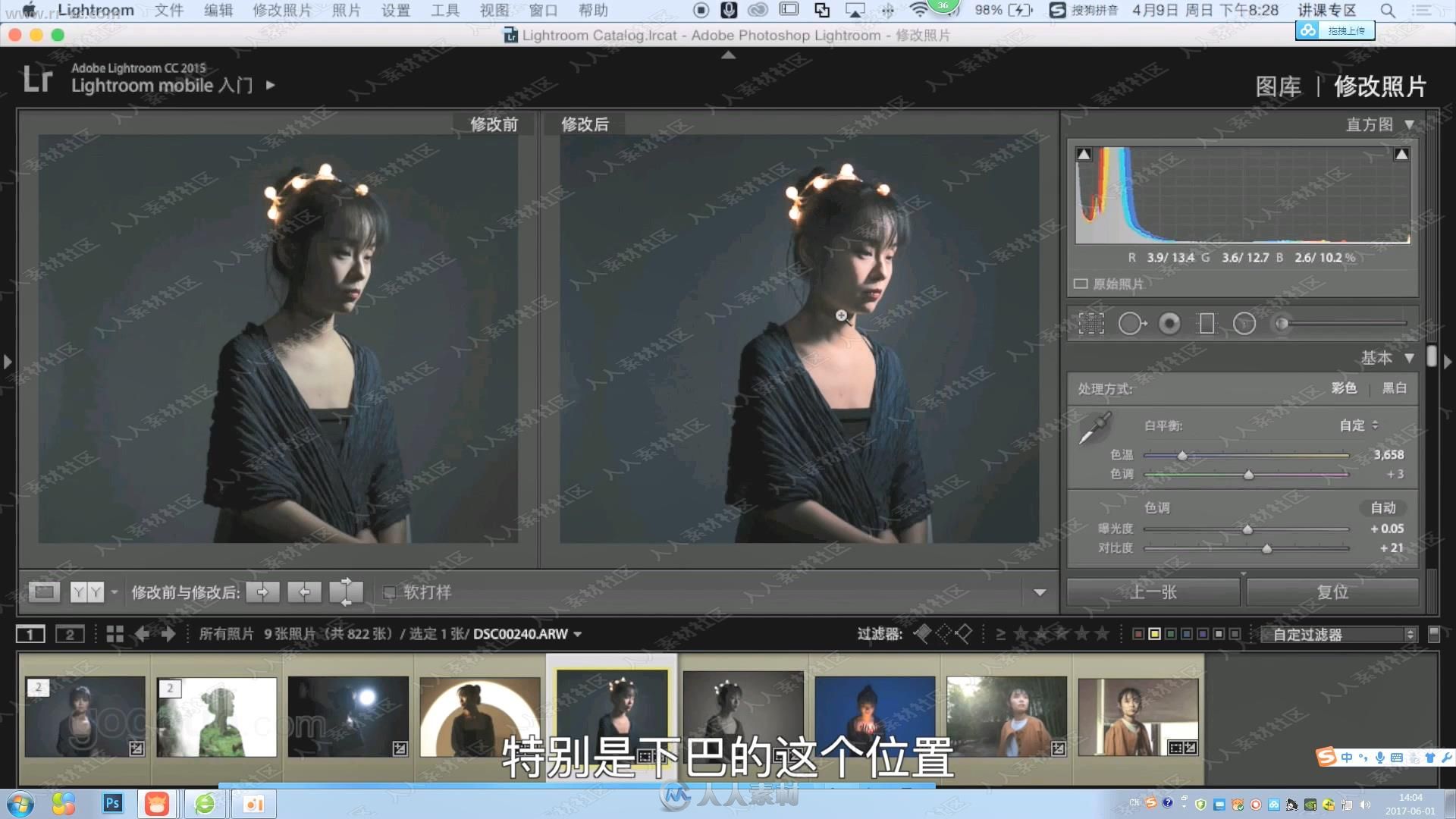
Task: Click the 对比度 contrast slider handle
Action: (x=1266, y=548)
